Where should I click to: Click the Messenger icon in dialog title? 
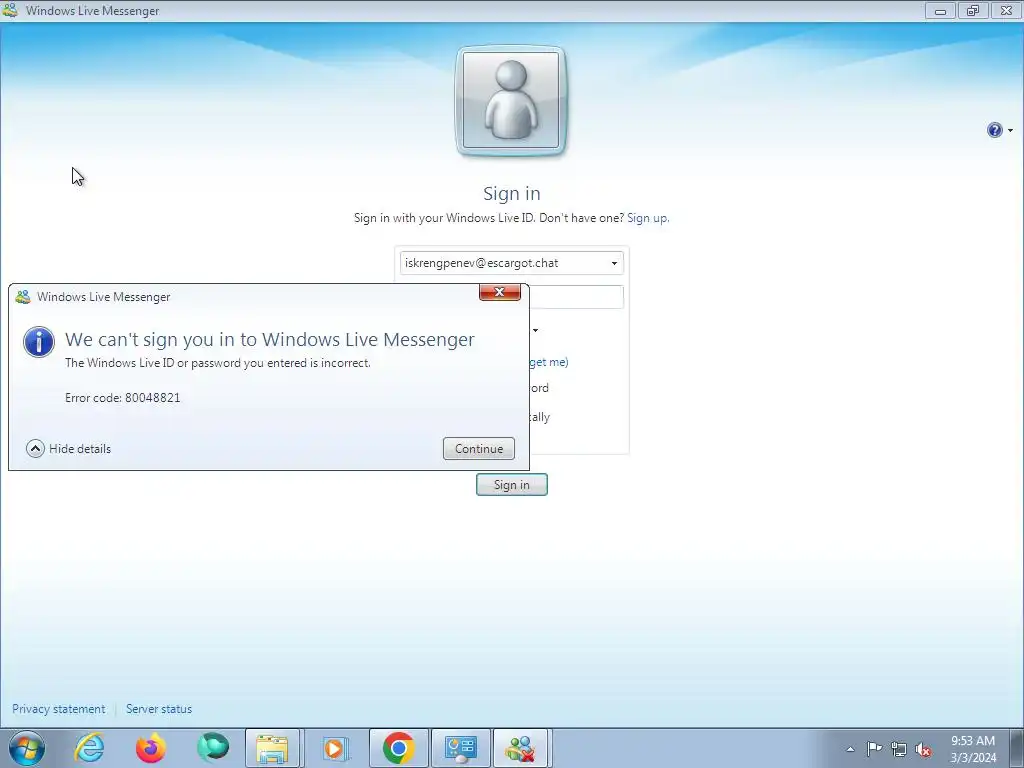23,297
